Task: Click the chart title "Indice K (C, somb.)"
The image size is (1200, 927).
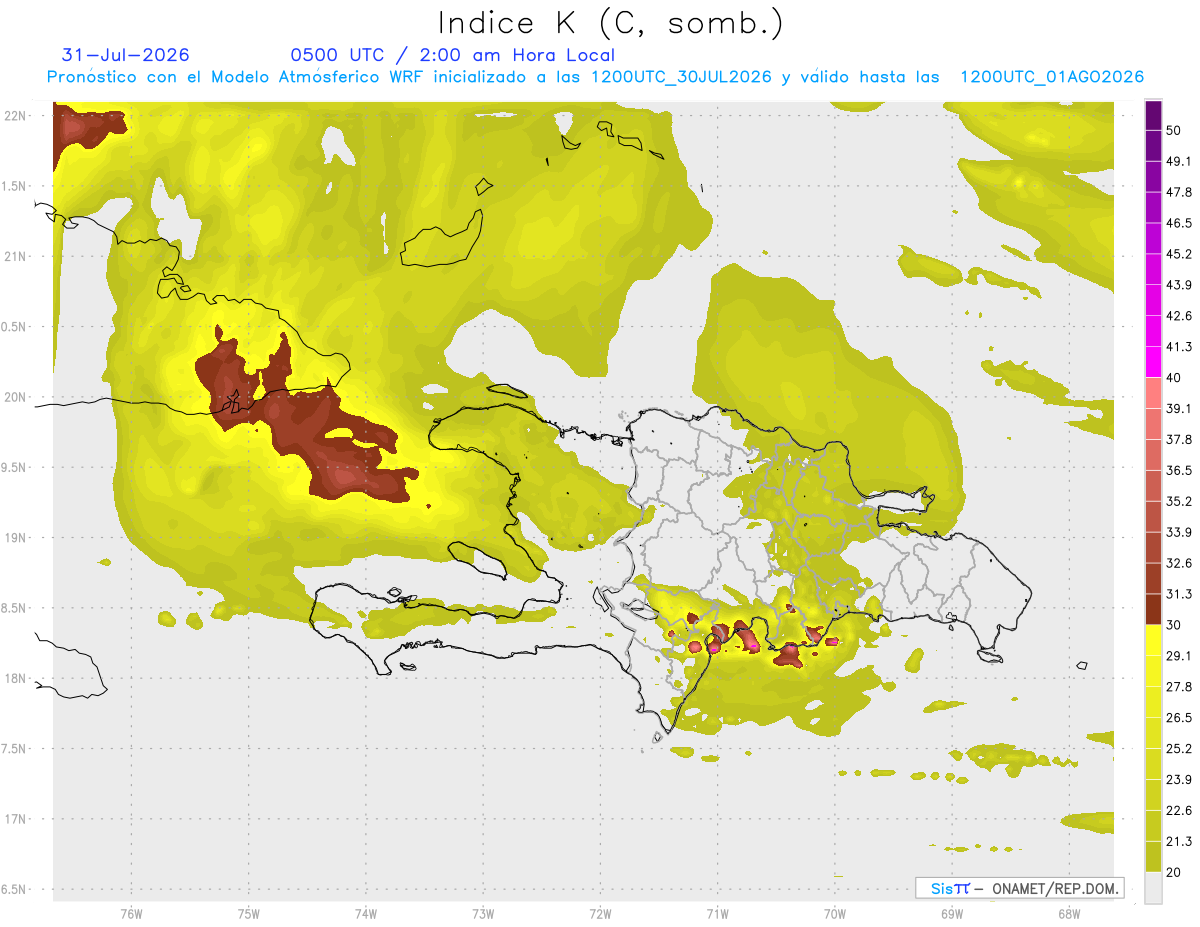Action: [x=610, y=23]
